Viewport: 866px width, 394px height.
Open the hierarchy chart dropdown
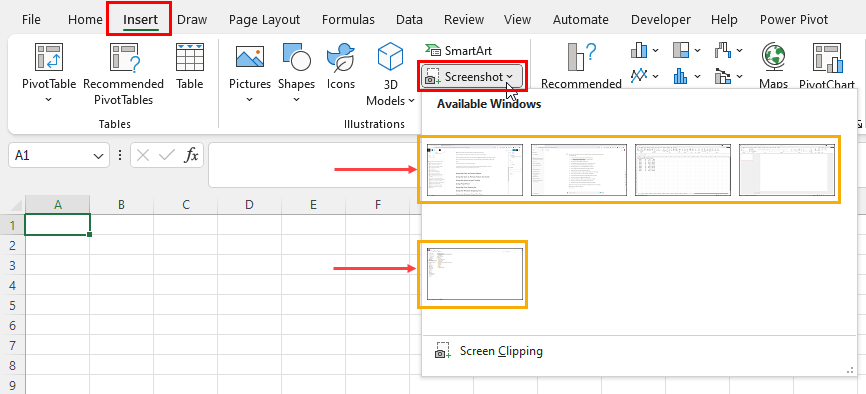click(x=698, y=50)
